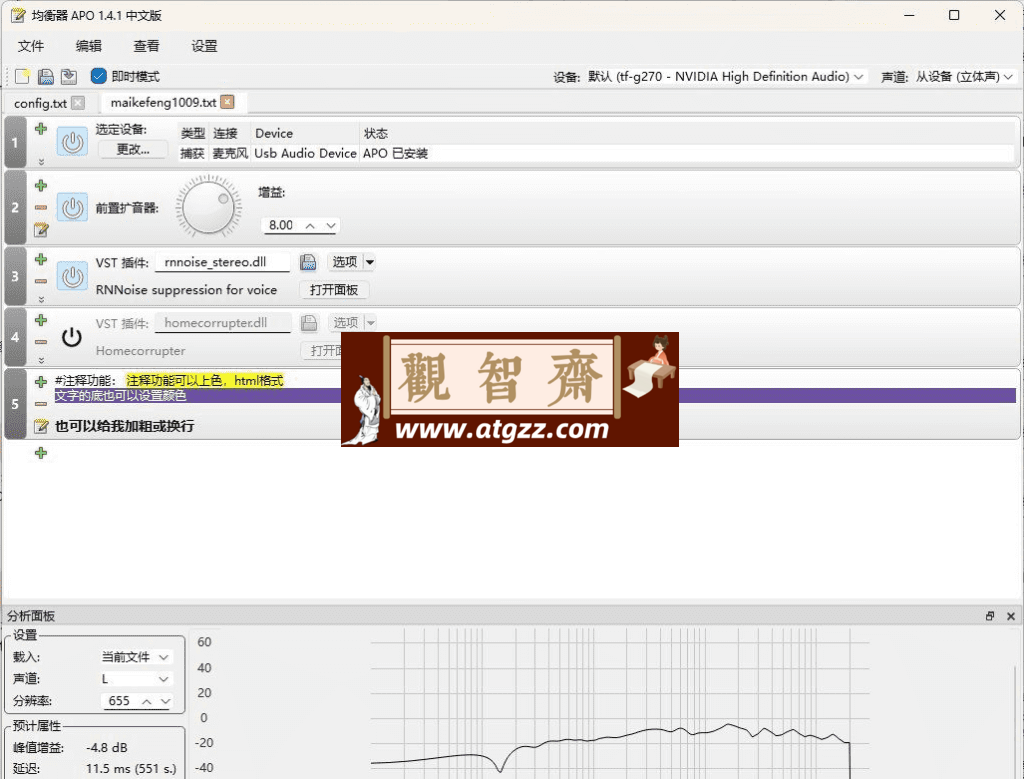Add a filter at row 5 plus icon
The width and height of the screenshot is (1024, 779).
[x=41, y=381]
